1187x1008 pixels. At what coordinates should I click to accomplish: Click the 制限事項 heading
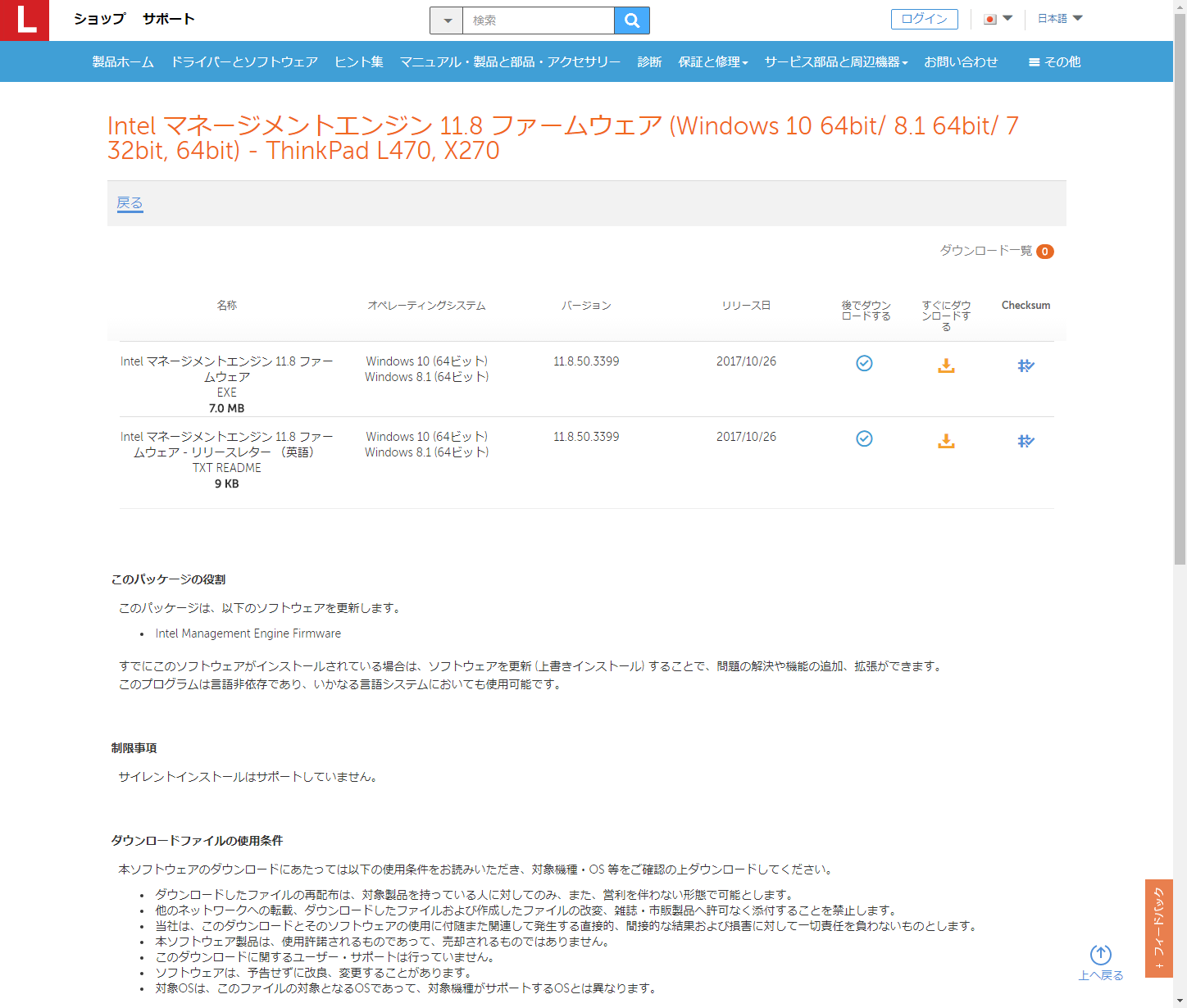pos(134,748)
